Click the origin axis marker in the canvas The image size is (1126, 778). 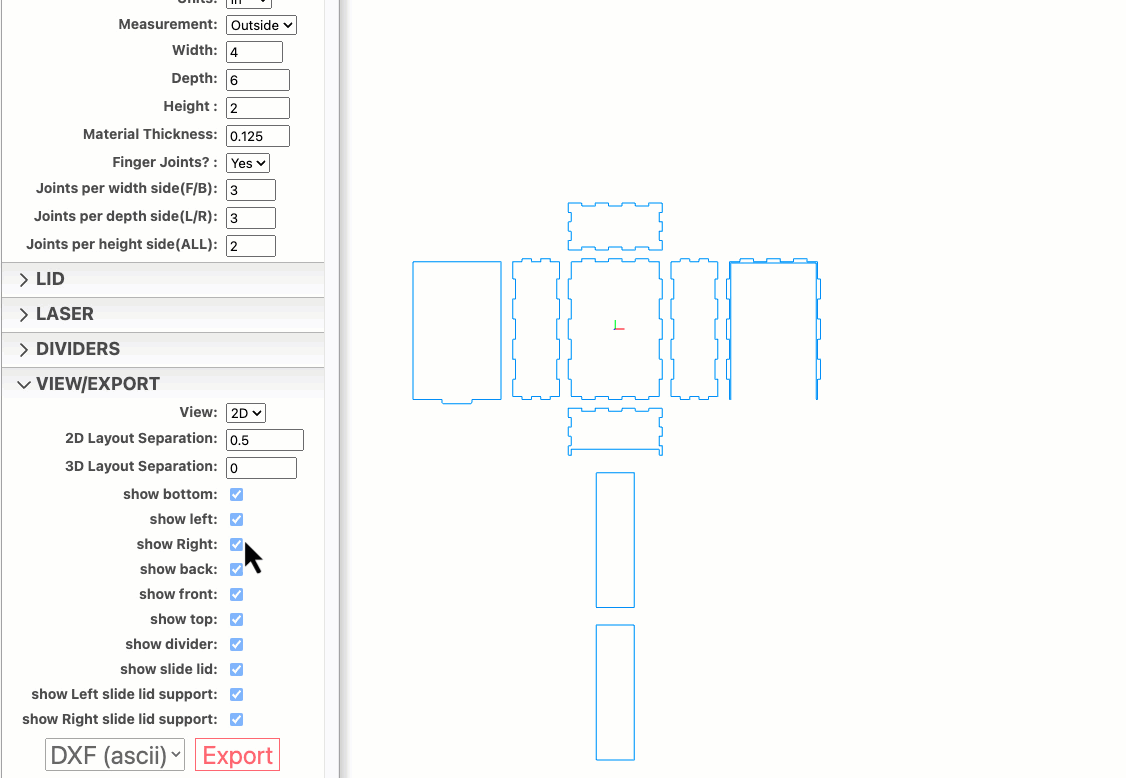coord(618,326)
